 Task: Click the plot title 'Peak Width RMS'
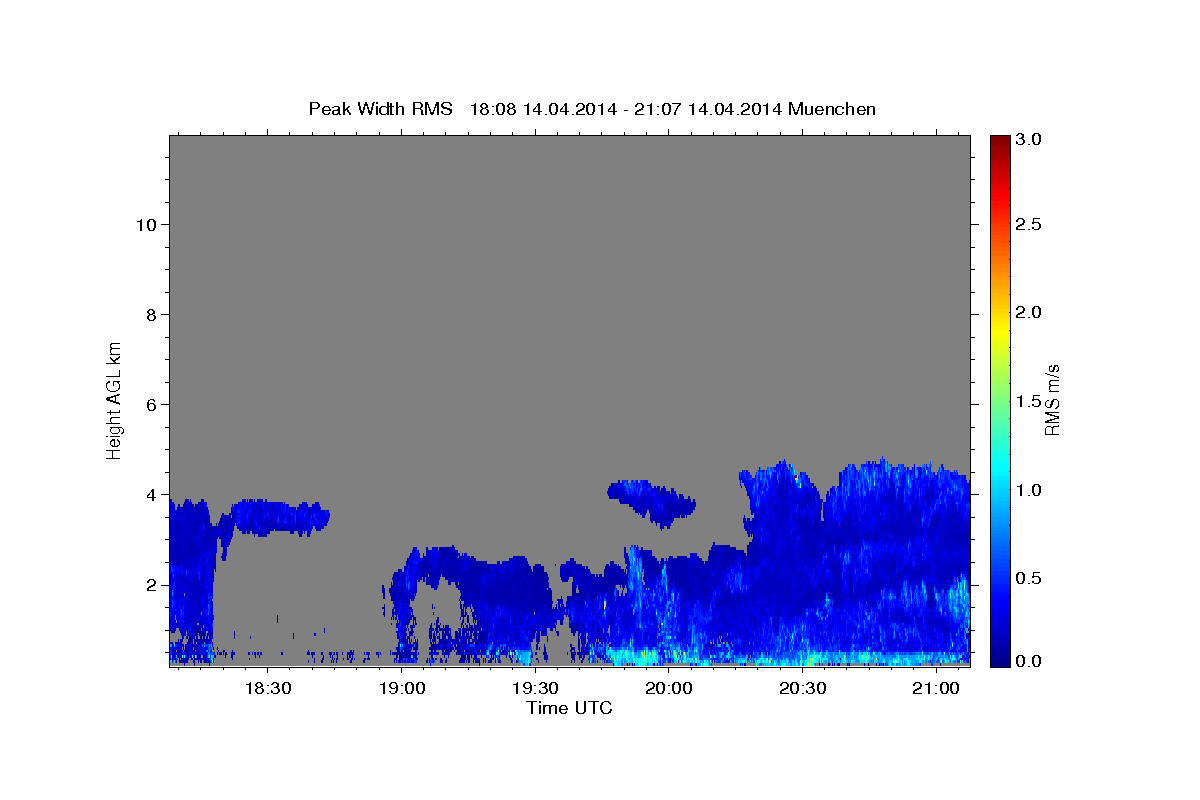(x=380, y=109)
